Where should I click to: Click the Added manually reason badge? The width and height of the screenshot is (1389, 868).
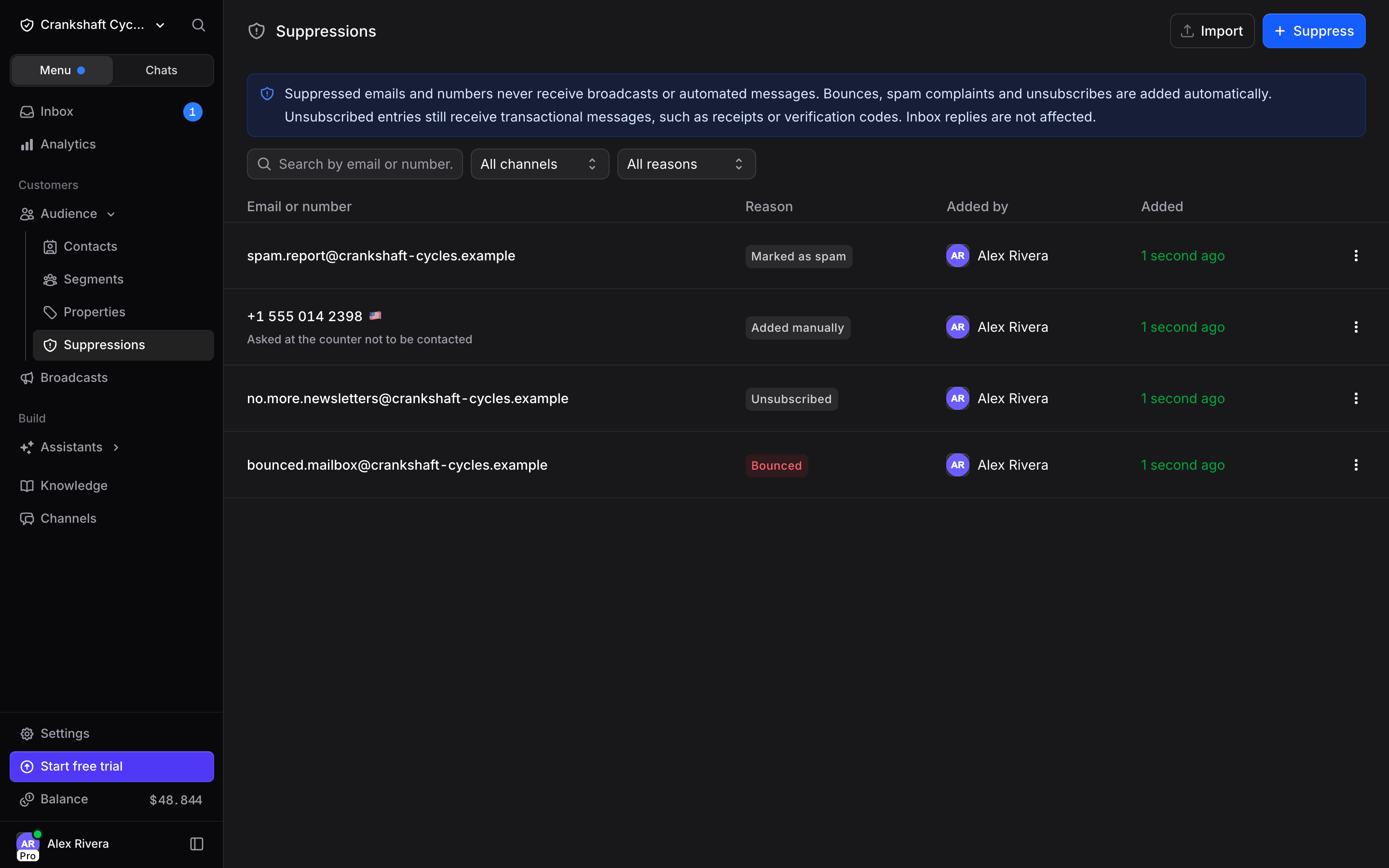click(798, 327)
